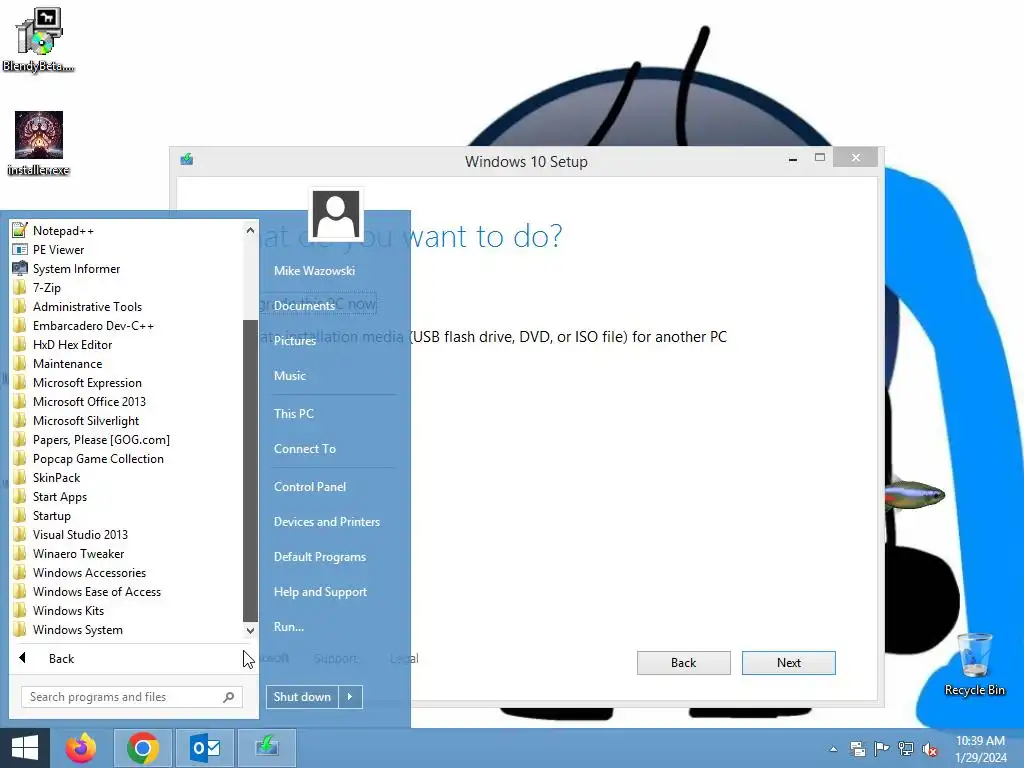Click the Windows 10 Setup title icon
The height and width of the screenshot is (768, 1024).
pyautogui.click(x=187, y=159)
